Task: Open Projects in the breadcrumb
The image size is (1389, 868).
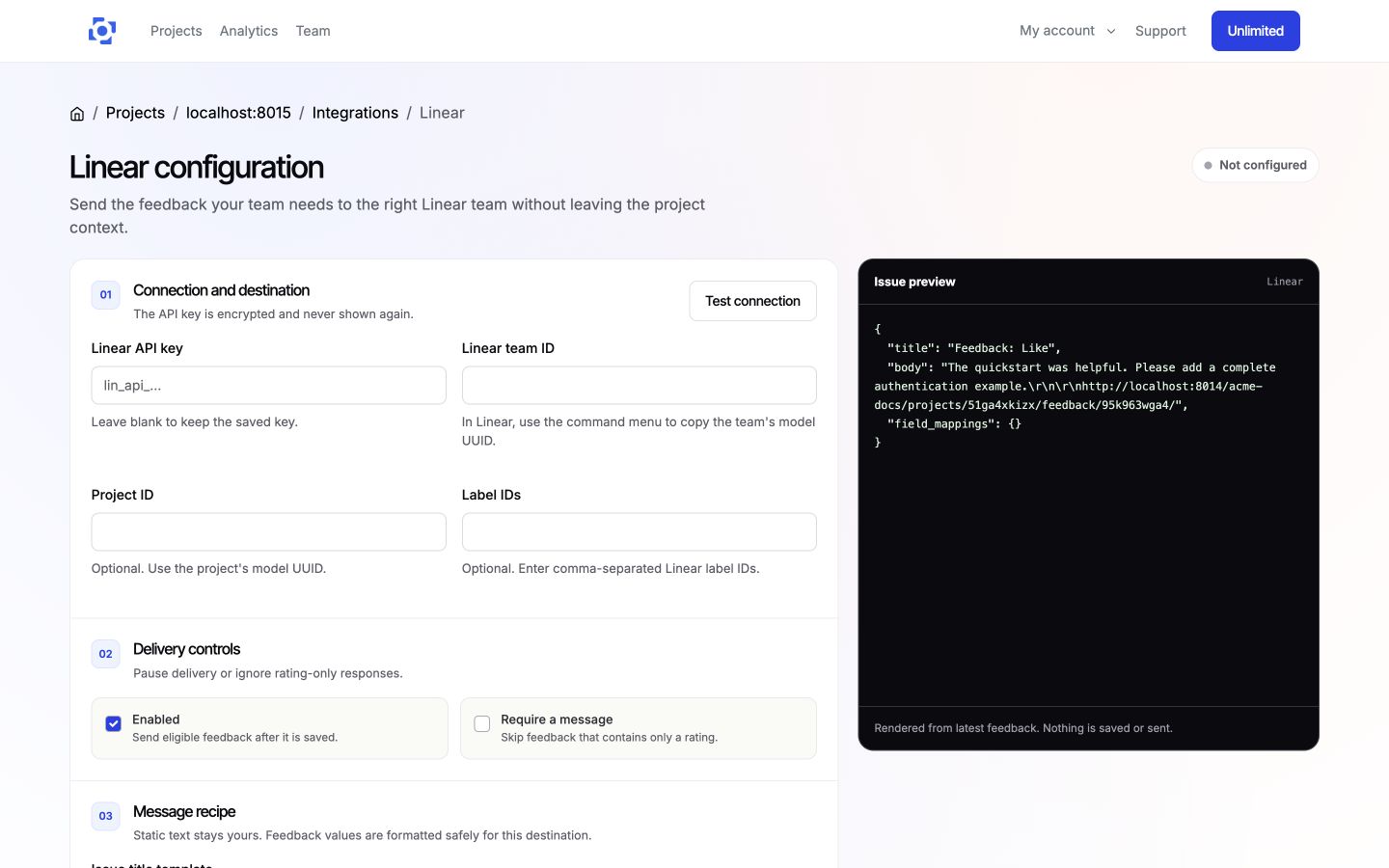Action: 135,113
